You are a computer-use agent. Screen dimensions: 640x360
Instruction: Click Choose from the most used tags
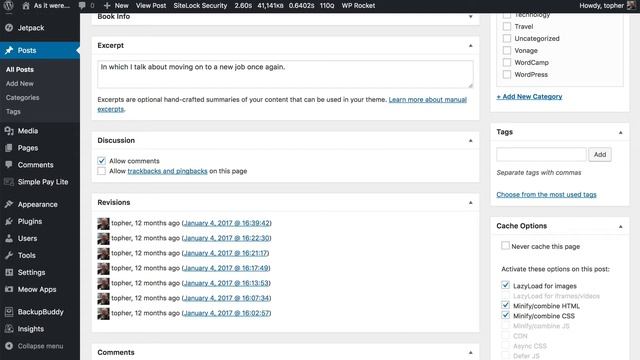[x=546, y=195]
